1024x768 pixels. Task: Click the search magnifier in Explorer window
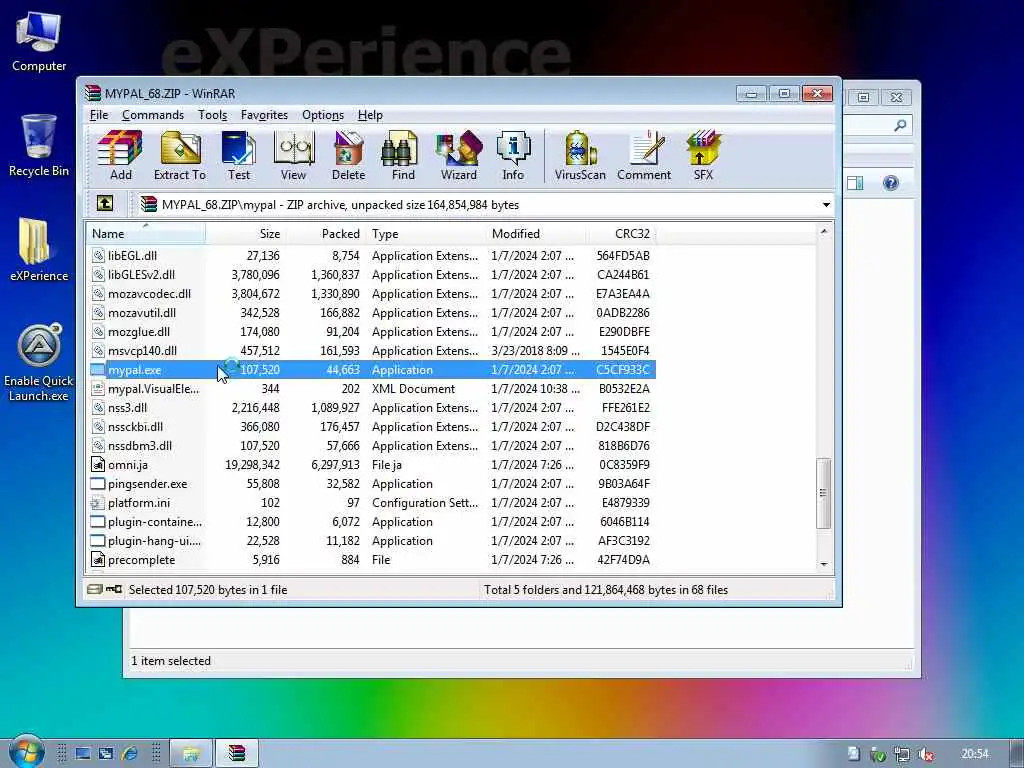(900, 125)
